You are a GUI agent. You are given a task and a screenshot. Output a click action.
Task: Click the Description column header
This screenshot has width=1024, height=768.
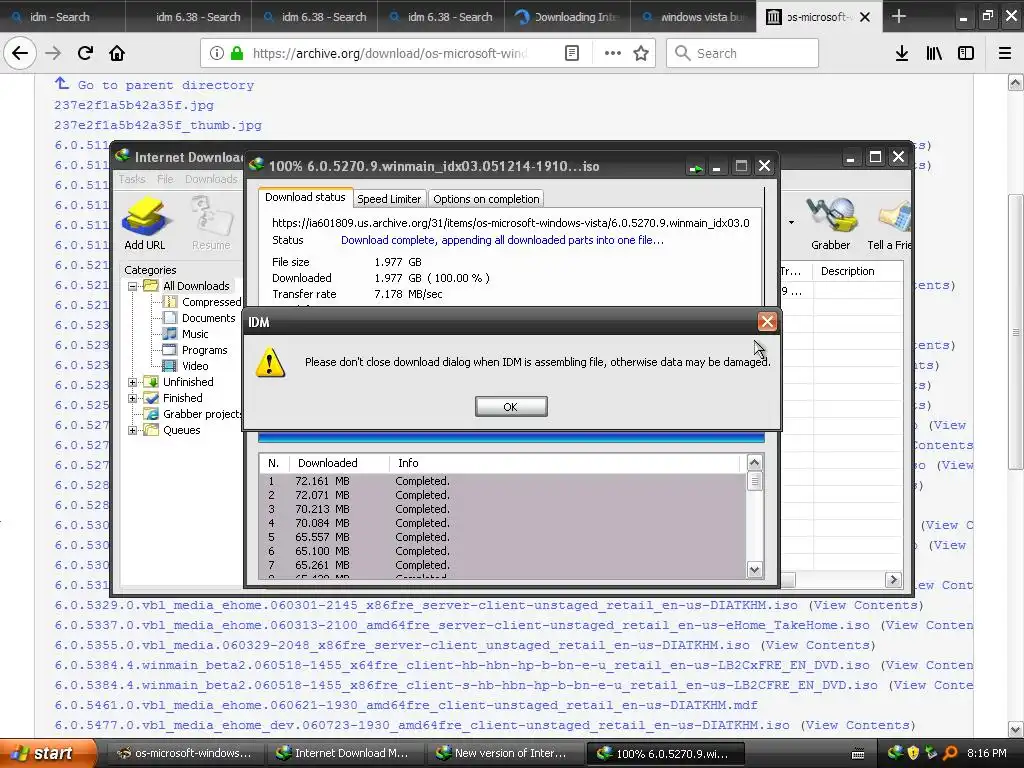pyautogui.click(x=847, y=271)
